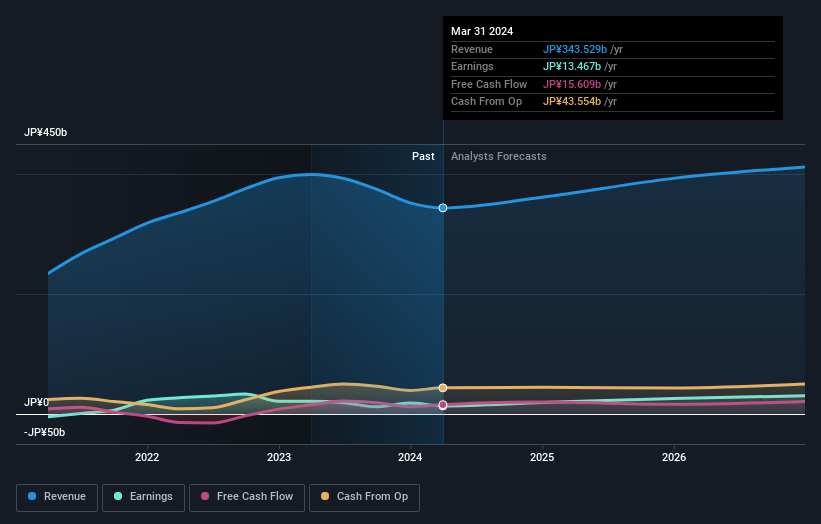Toggle the Cash From Op legend button

(x=364, y=497)
